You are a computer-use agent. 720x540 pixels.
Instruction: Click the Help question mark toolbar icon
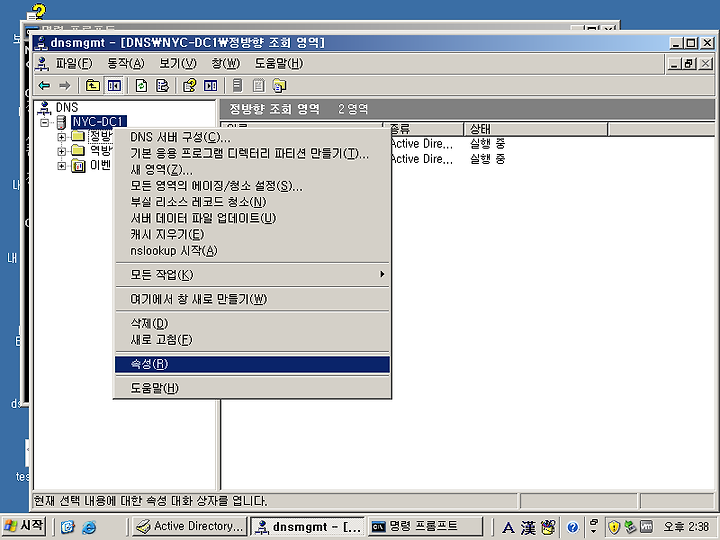point(190,85)
